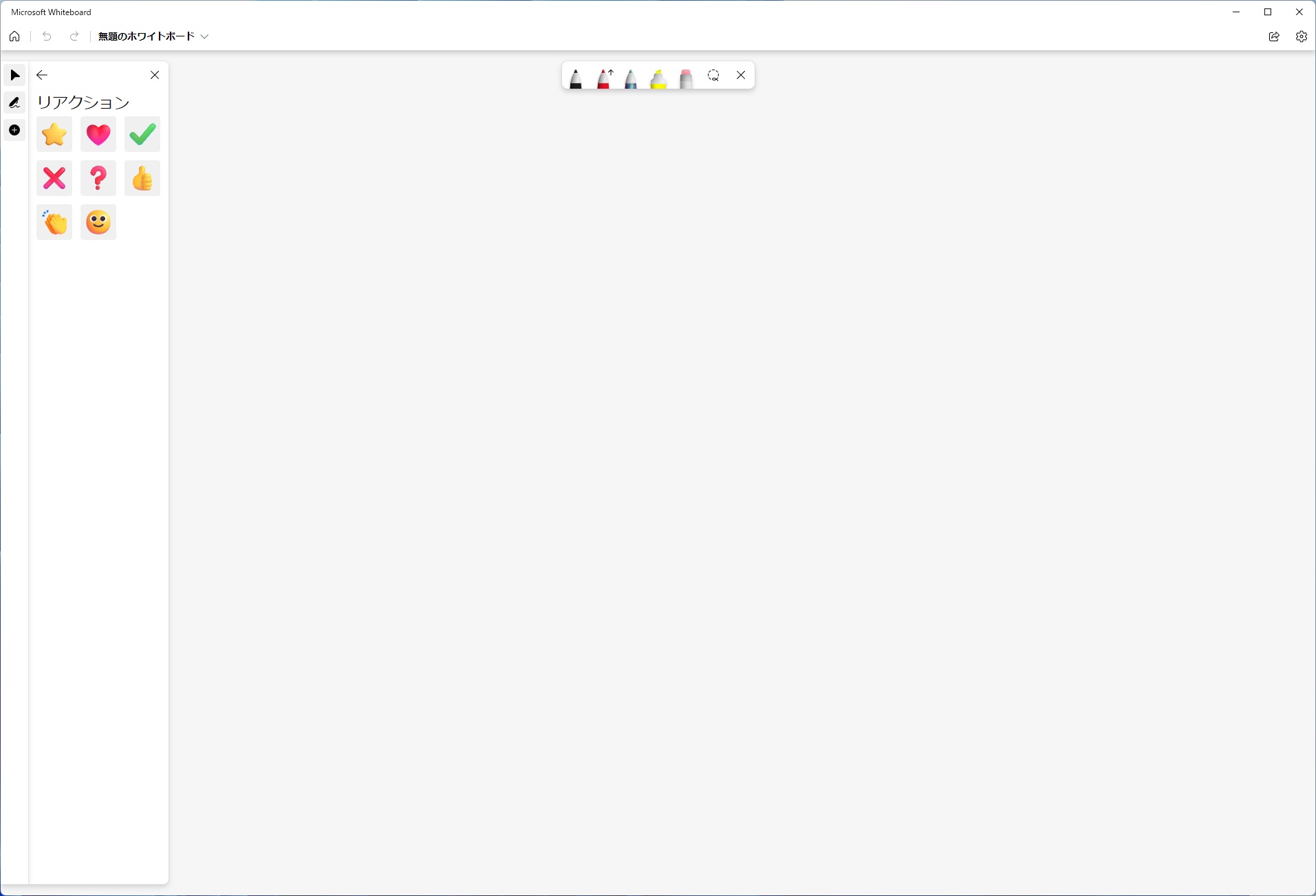Select the black pen
The width and height of the screenshot is (1316, 896).
pyautogui.click(x=576, y=78)
